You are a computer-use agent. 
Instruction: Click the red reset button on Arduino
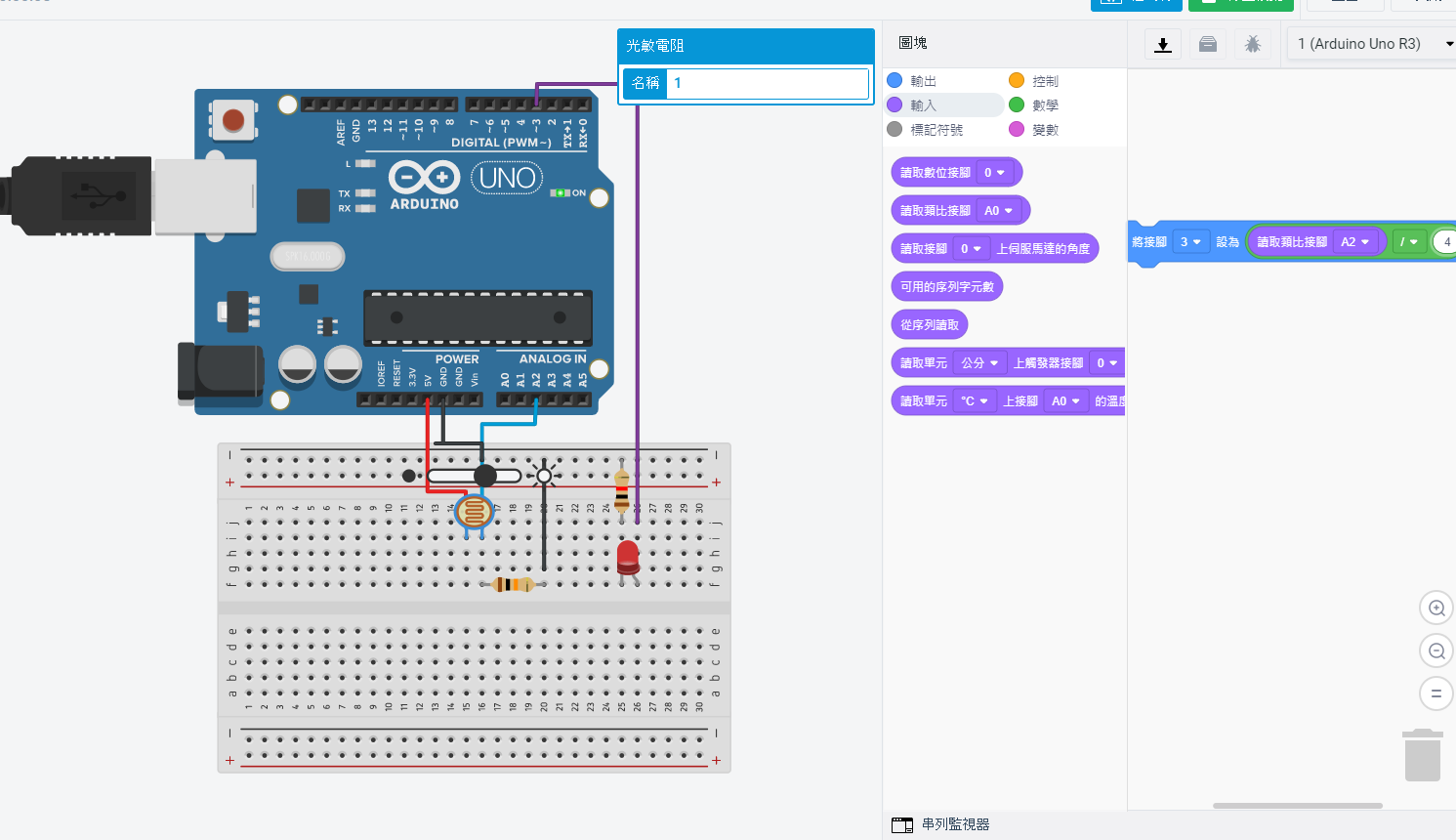(233, 120)
